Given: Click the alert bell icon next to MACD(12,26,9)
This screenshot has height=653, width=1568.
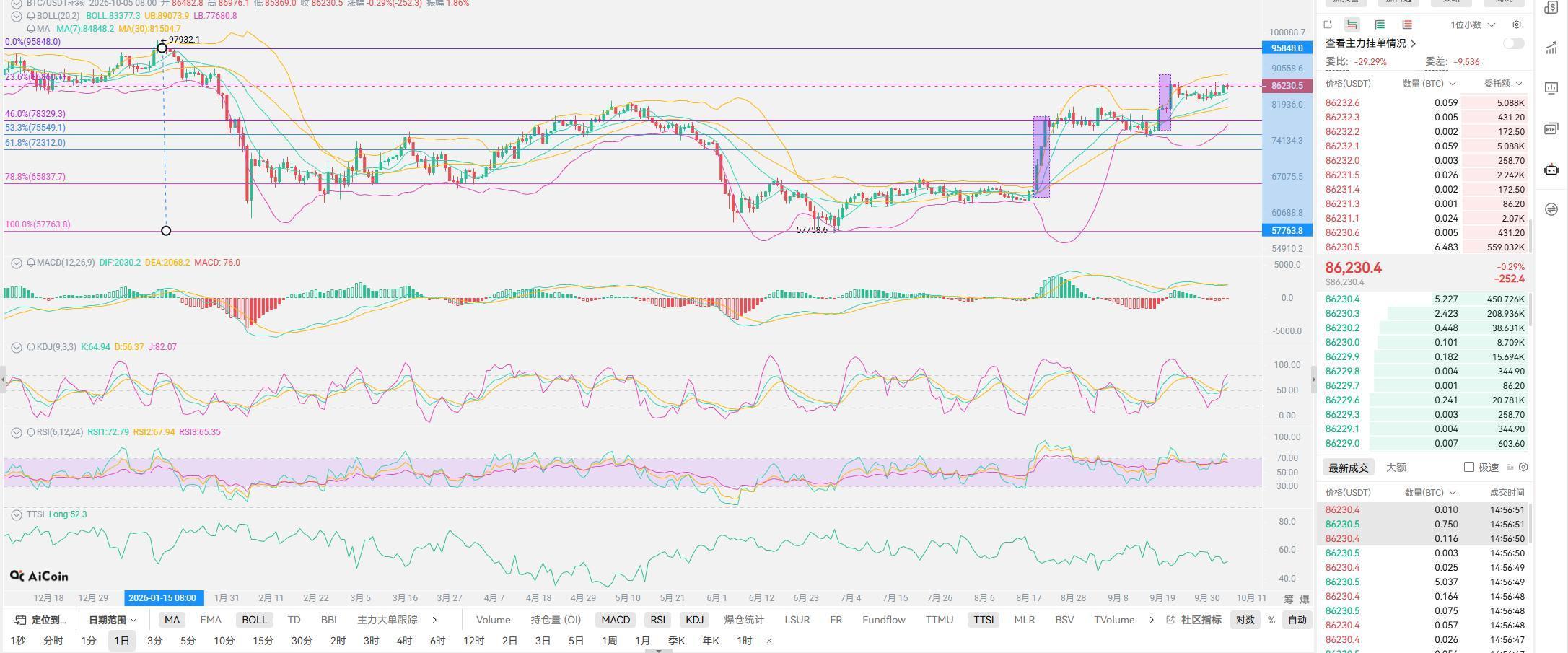Looking at the screenshot, I should (x=31, y=263).
